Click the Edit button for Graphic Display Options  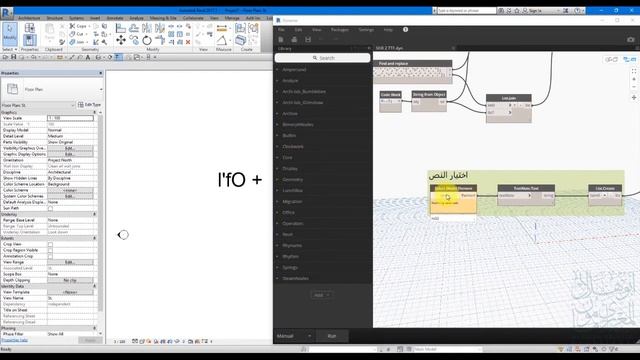pyautogui.click(x=70, y=154)
